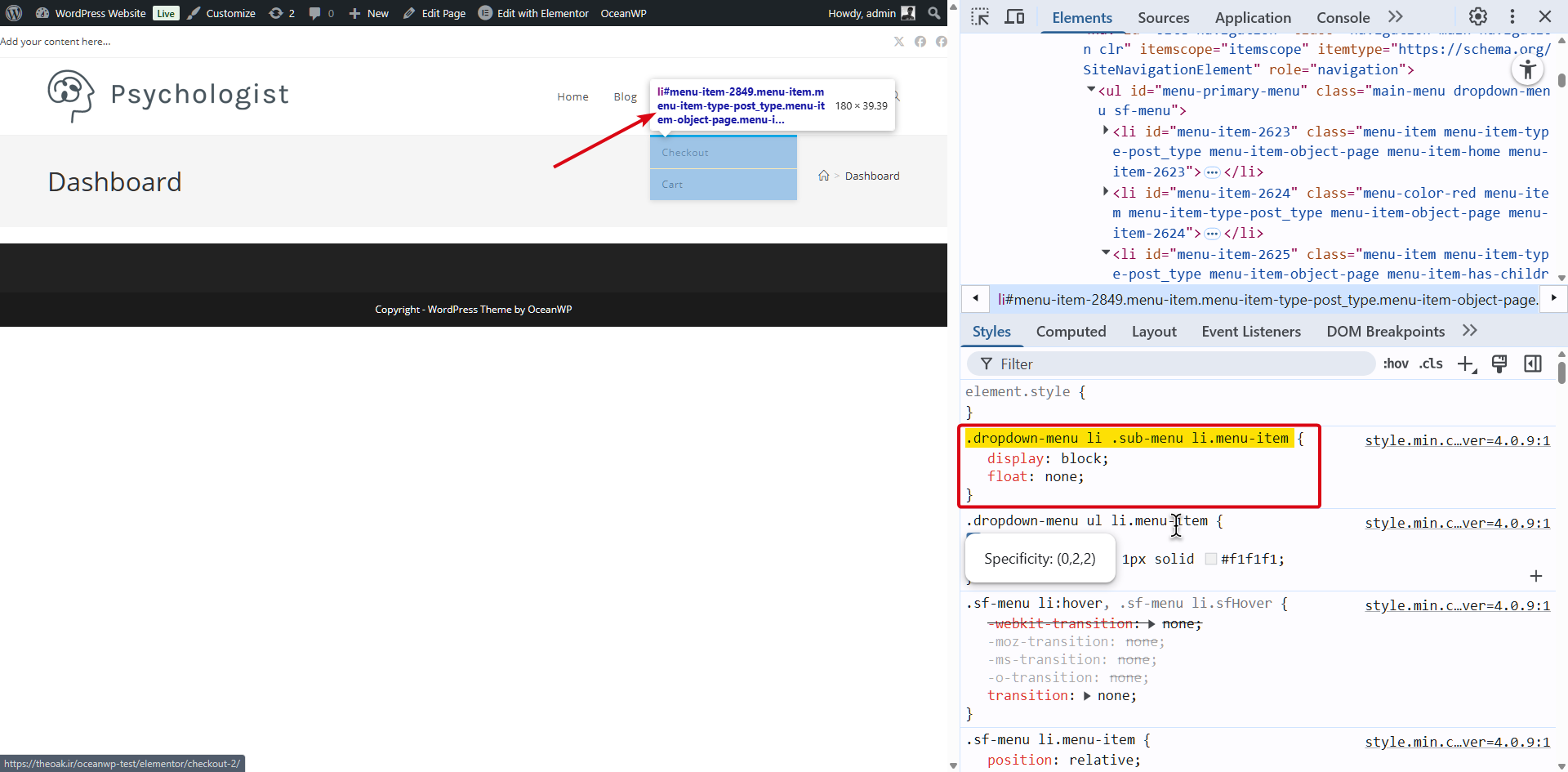
Task: Switch to the Elements tab
Action: point(1082,18)
